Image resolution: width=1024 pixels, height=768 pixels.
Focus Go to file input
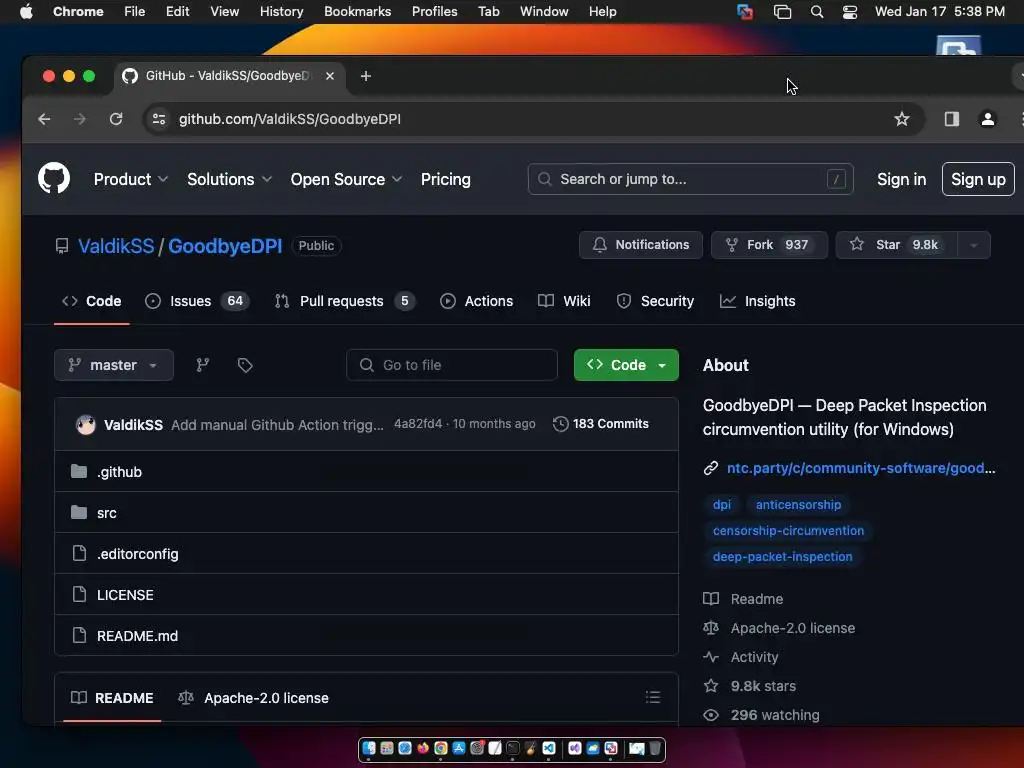click(452, 365)
